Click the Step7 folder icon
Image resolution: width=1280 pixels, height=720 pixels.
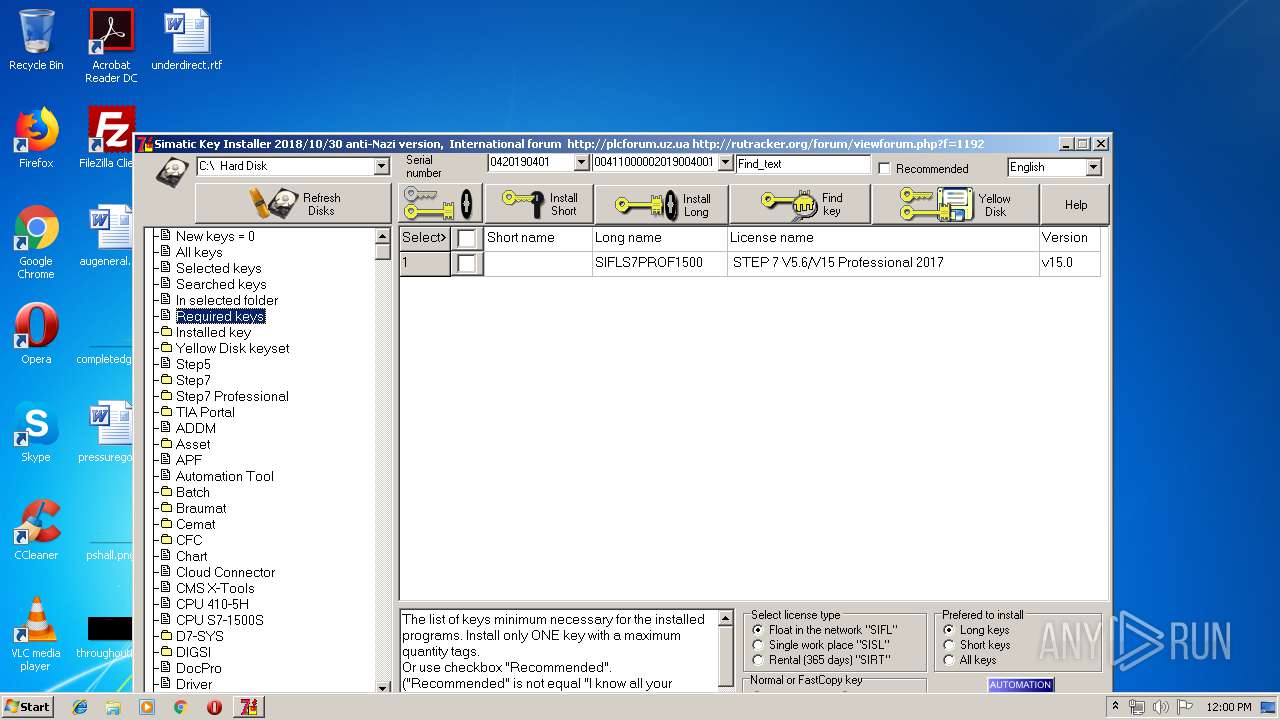pyautogui.click(x=166, y=380)
